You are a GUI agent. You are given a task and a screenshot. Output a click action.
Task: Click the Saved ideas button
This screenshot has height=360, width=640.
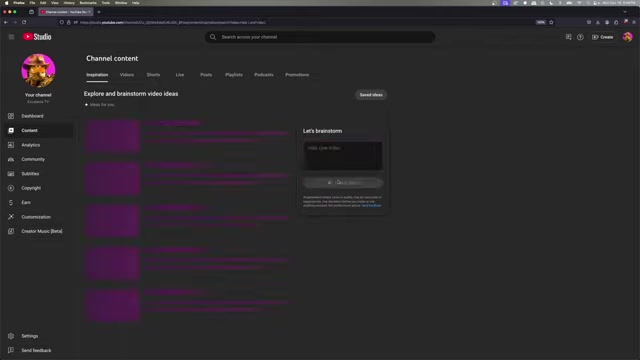point(371,95)
